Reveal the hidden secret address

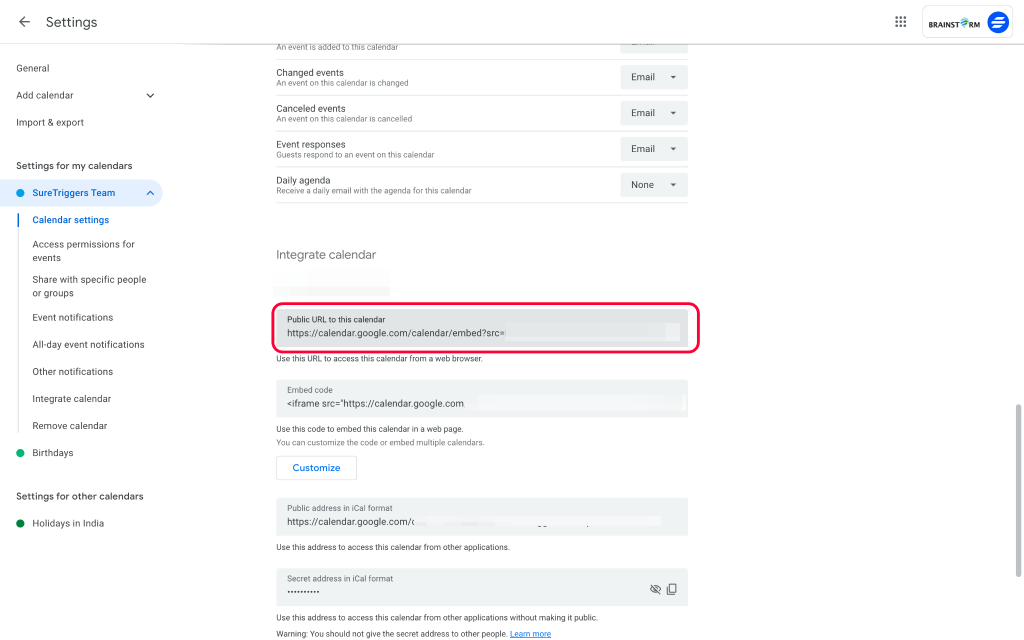[655, 589]
